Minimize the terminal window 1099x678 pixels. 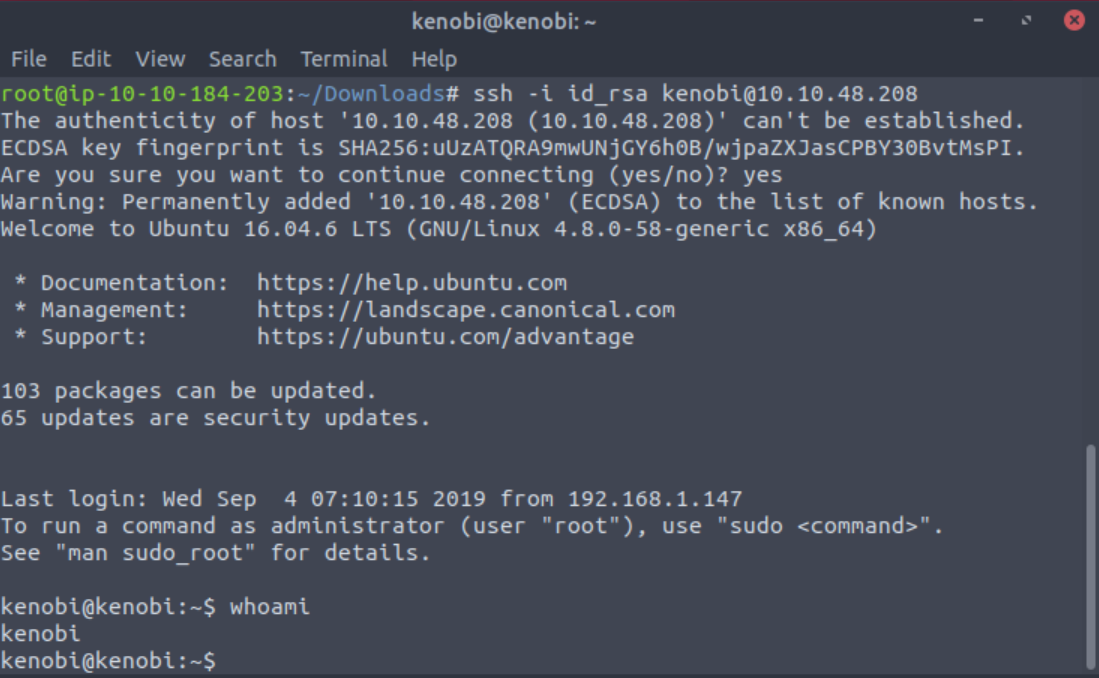tap(978, 20)
